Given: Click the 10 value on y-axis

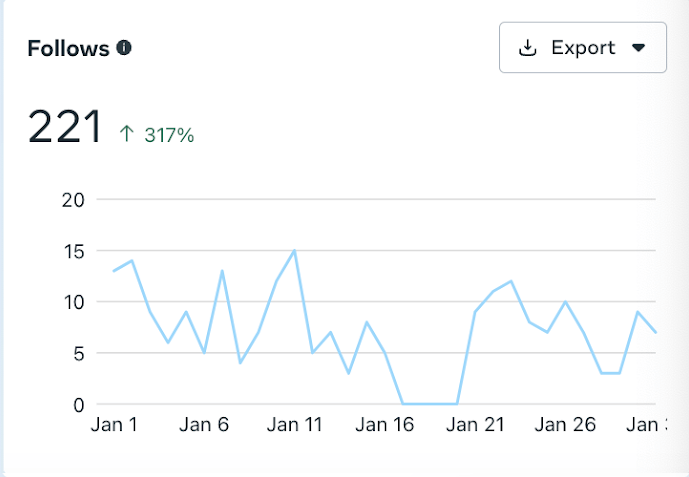Looking at the screenshot, I should [72, 302].
